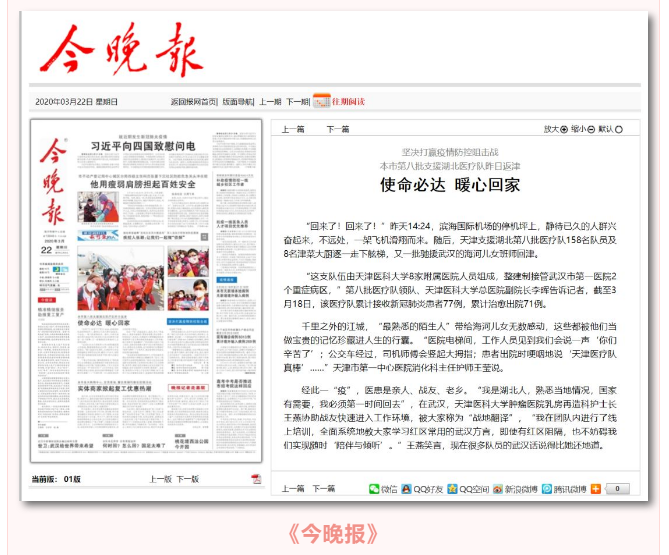Image resolution: width=669 pixels, height=555 pixels.
Task: Click subtitle 本市第八批支援湖北医疗队昨日返津
Action: (x=450, y=166)
